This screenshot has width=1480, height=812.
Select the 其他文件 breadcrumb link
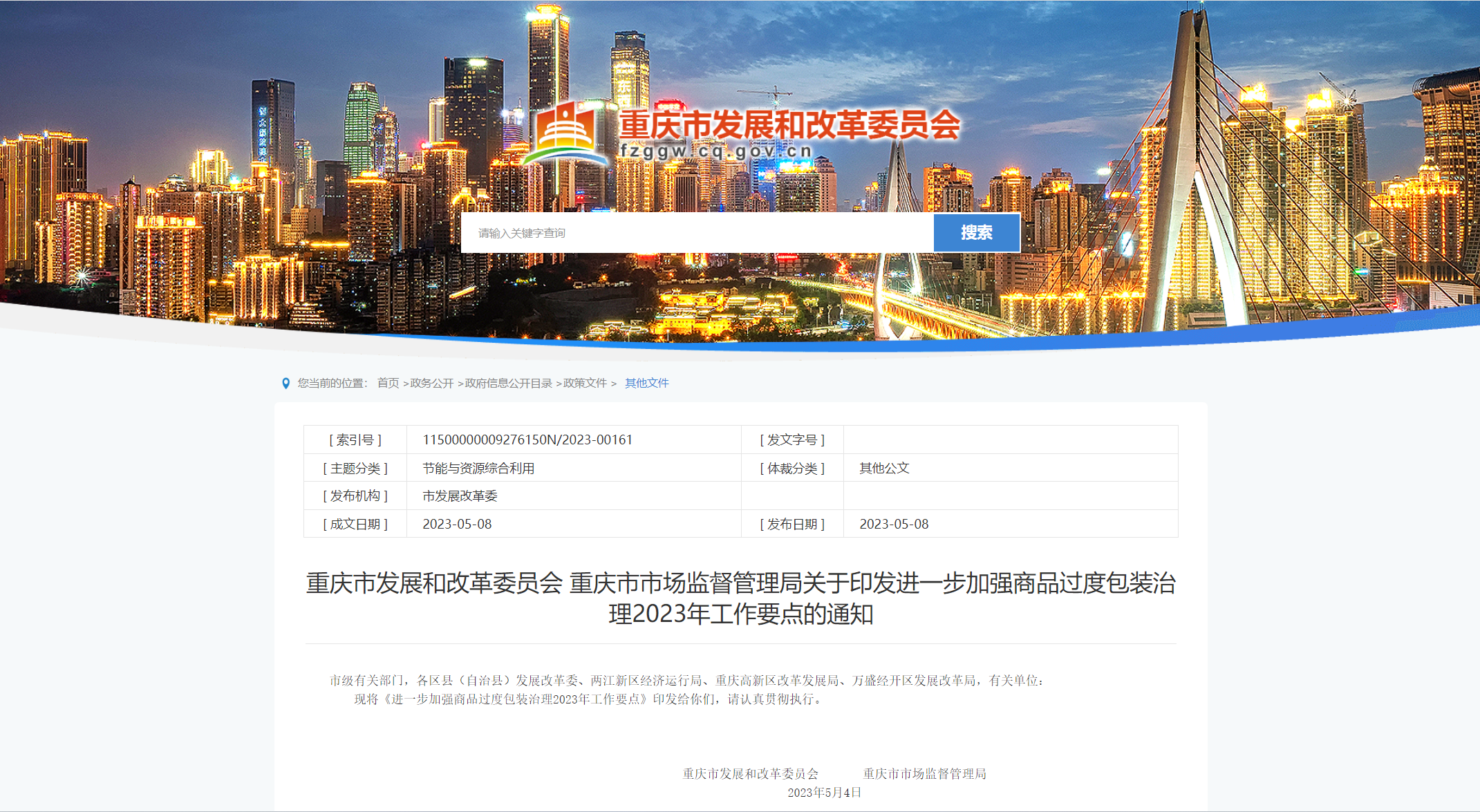coord(646,384)
